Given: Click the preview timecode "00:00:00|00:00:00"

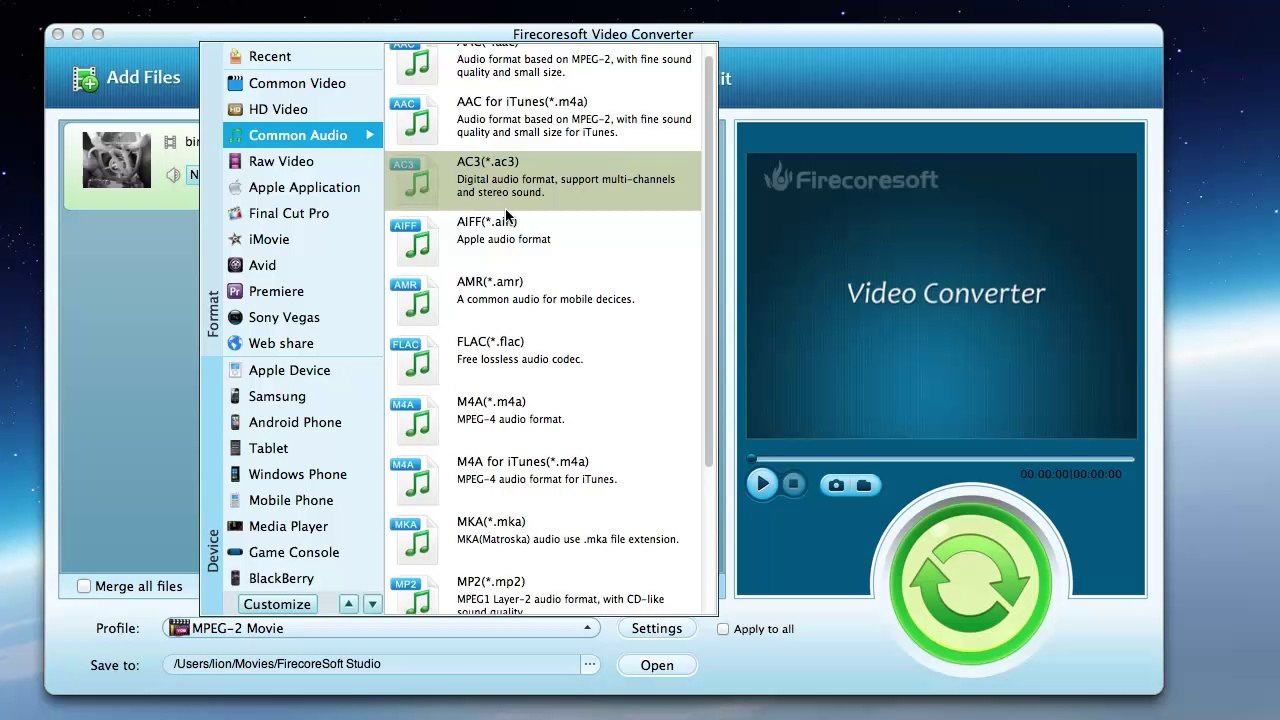Looking at the screenshot, I should pos(1071,474).
